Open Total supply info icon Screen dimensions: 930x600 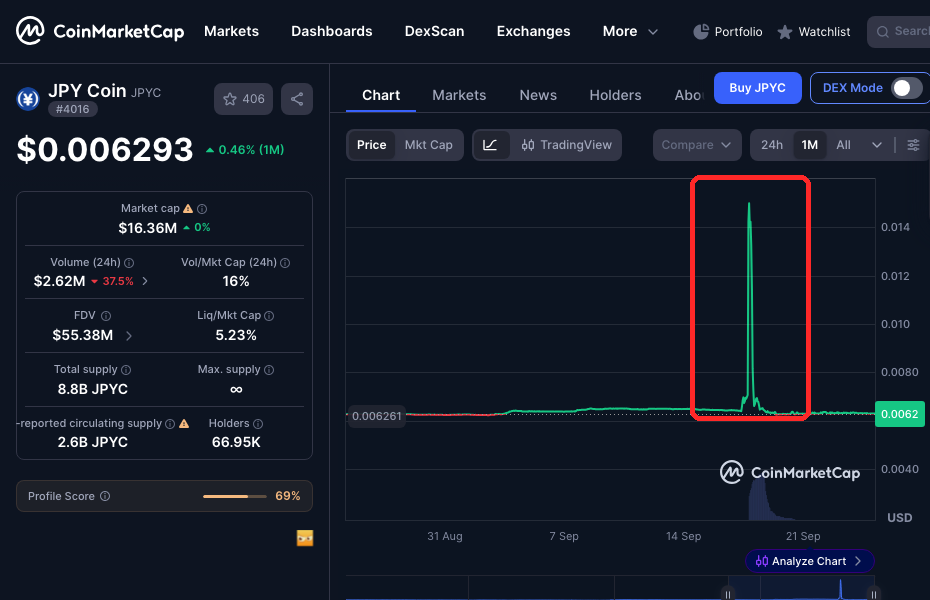(126, 370)
